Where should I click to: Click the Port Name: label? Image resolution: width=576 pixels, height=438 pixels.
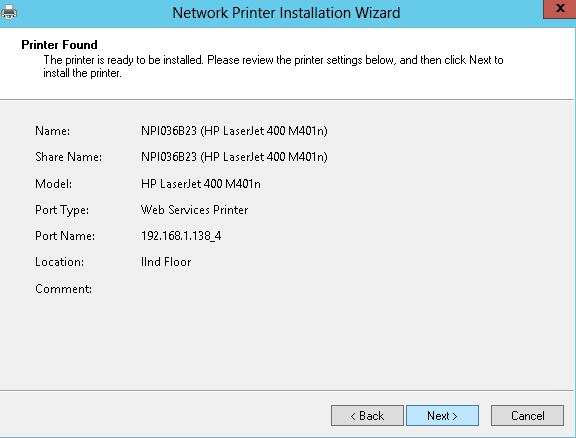coord(65,236)
